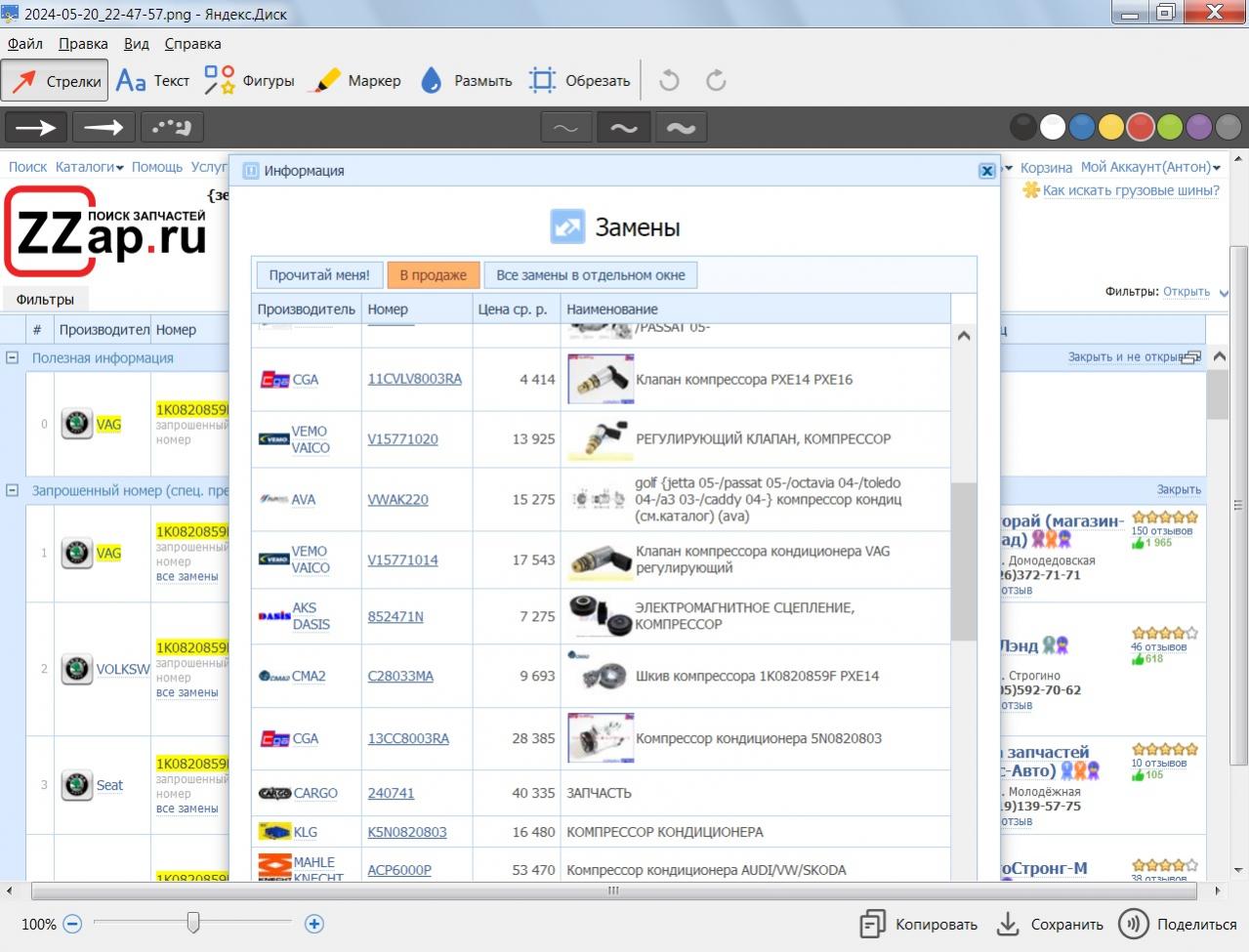Select the thin line thickness
The height and width of the screenshot is (952, 1249).
click(x=565, y=128)
